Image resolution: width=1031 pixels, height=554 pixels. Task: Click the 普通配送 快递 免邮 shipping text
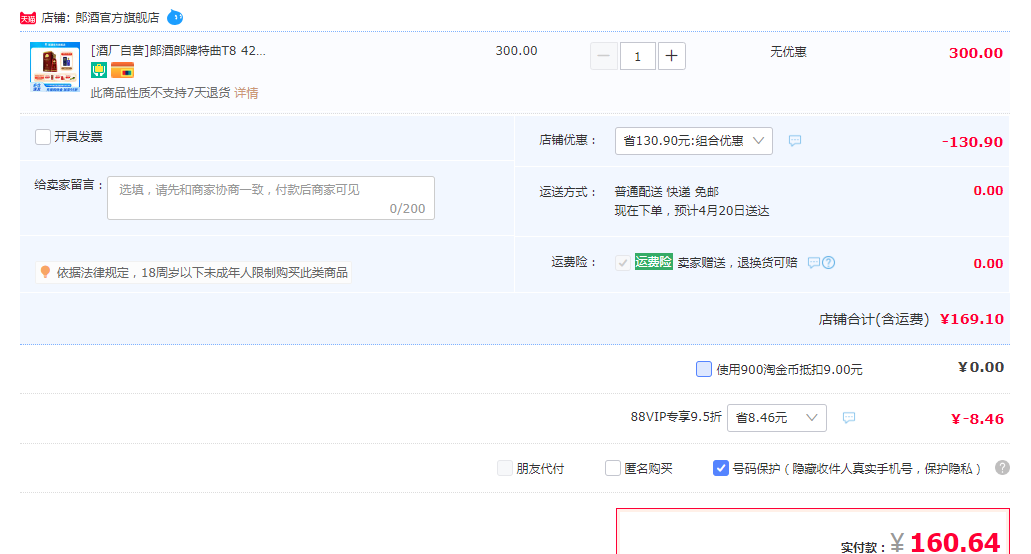[x=666, y=191]
